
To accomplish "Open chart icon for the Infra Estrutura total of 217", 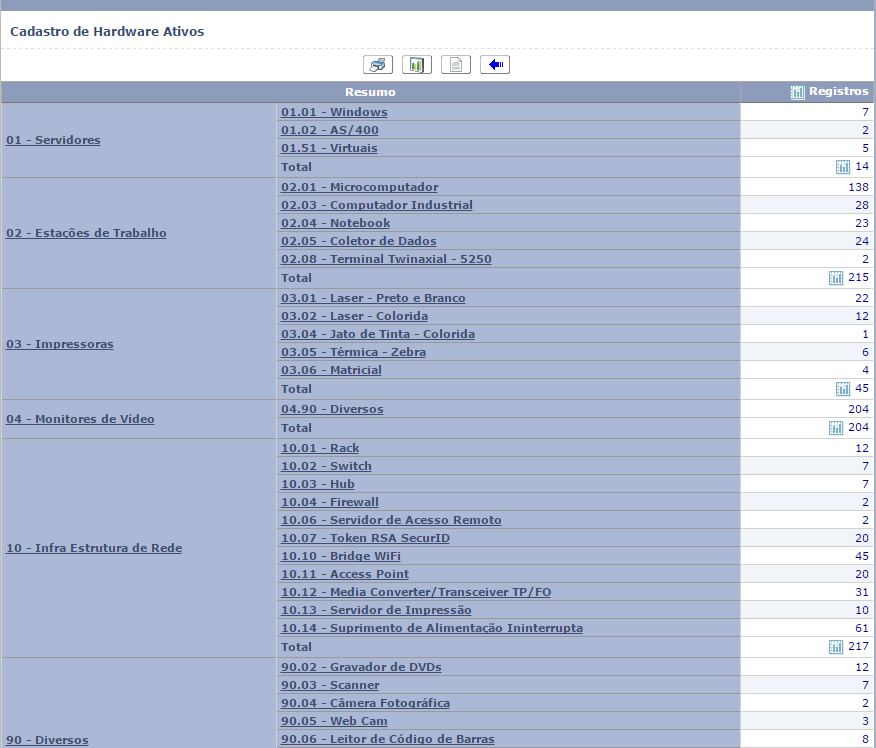I will 836,647.
